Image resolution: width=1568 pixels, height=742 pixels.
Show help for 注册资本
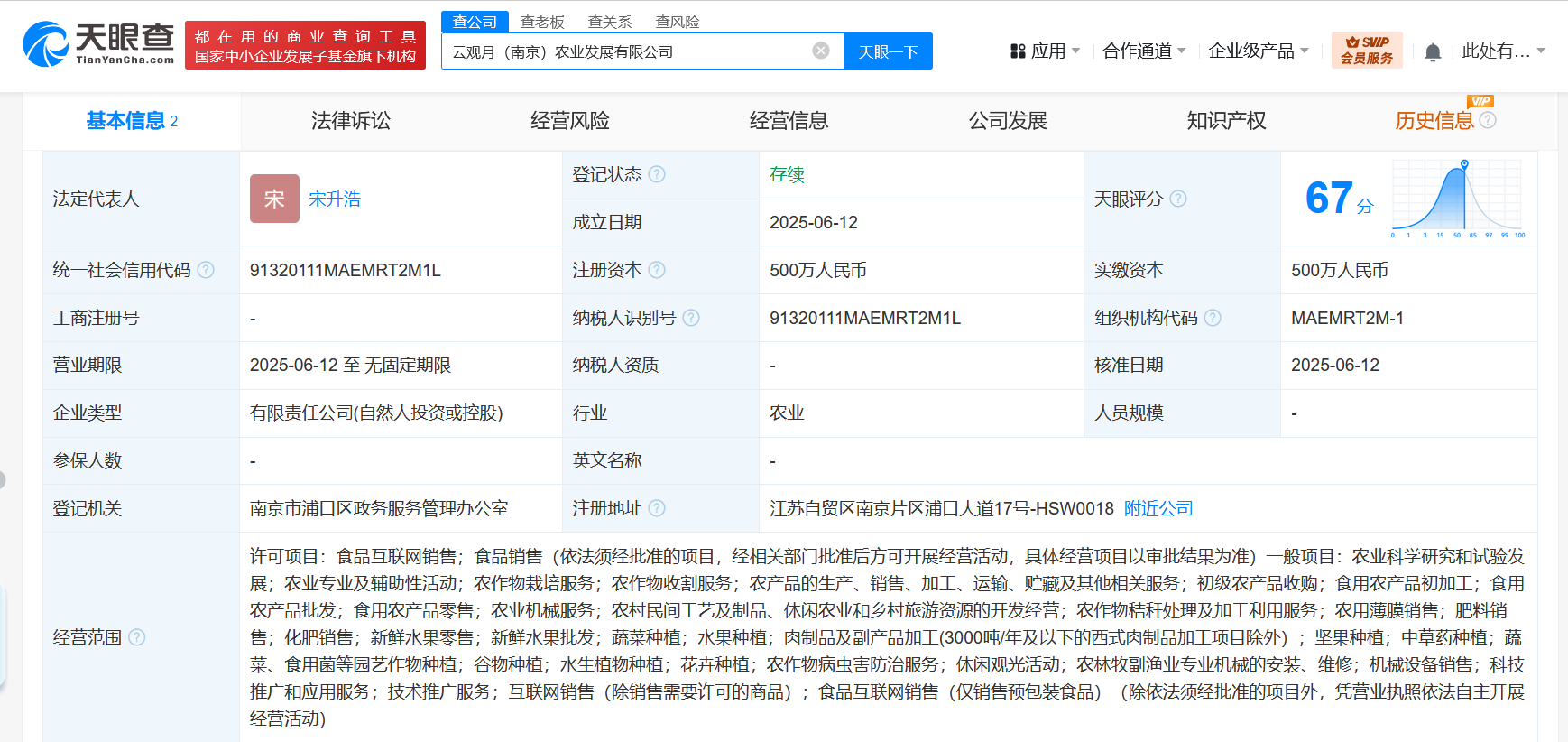pyautogui.click(x=657, y=270)
